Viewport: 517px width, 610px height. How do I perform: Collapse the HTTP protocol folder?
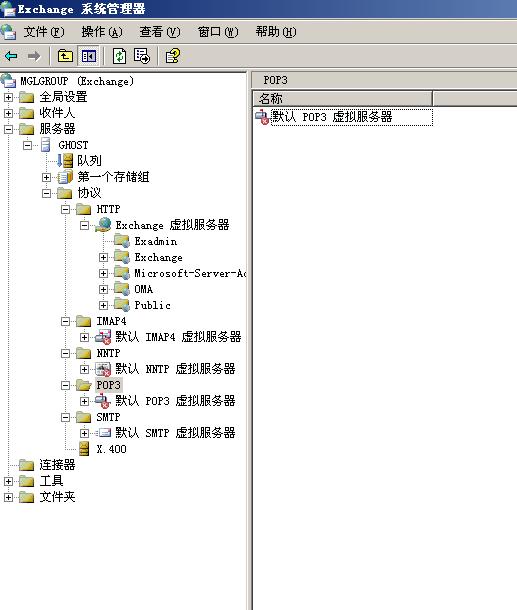point(65,209)
